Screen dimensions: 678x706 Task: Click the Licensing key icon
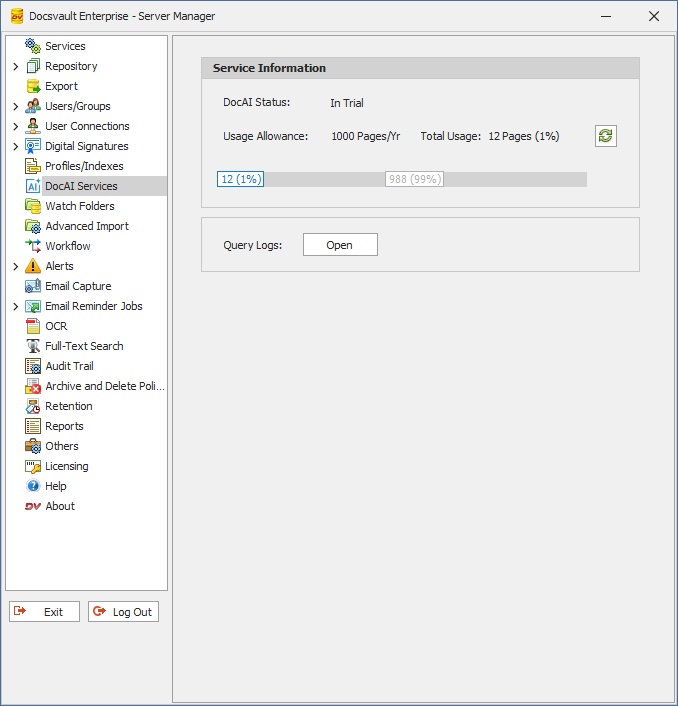click(x=32, y=466)
